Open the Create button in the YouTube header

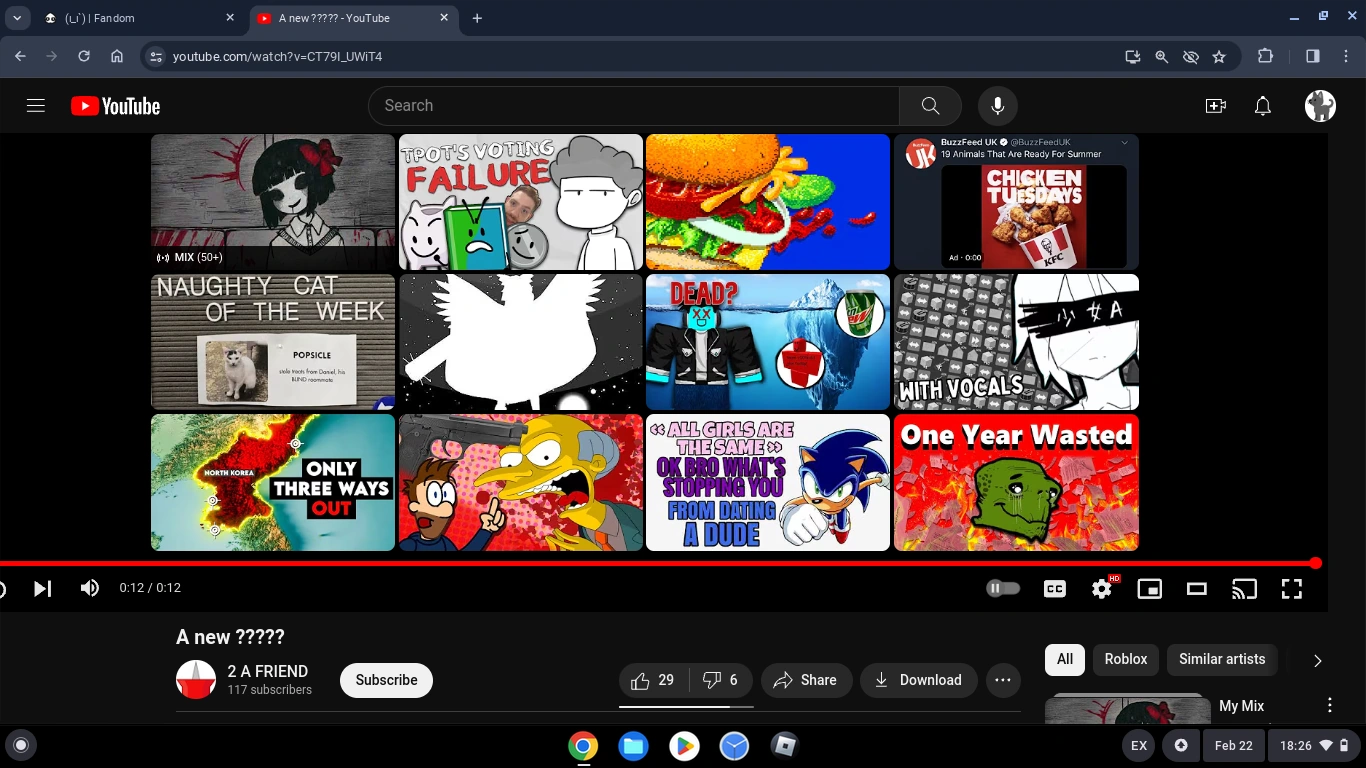point(1215,105)
